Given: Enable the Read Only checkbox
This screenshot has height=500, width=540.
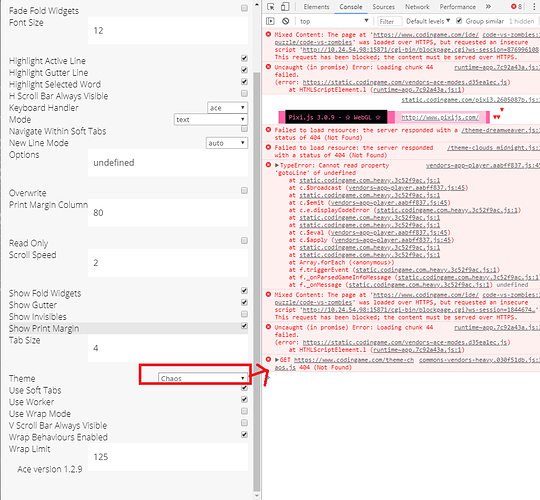Looking at the screenshot, I should tap(244, 240).
